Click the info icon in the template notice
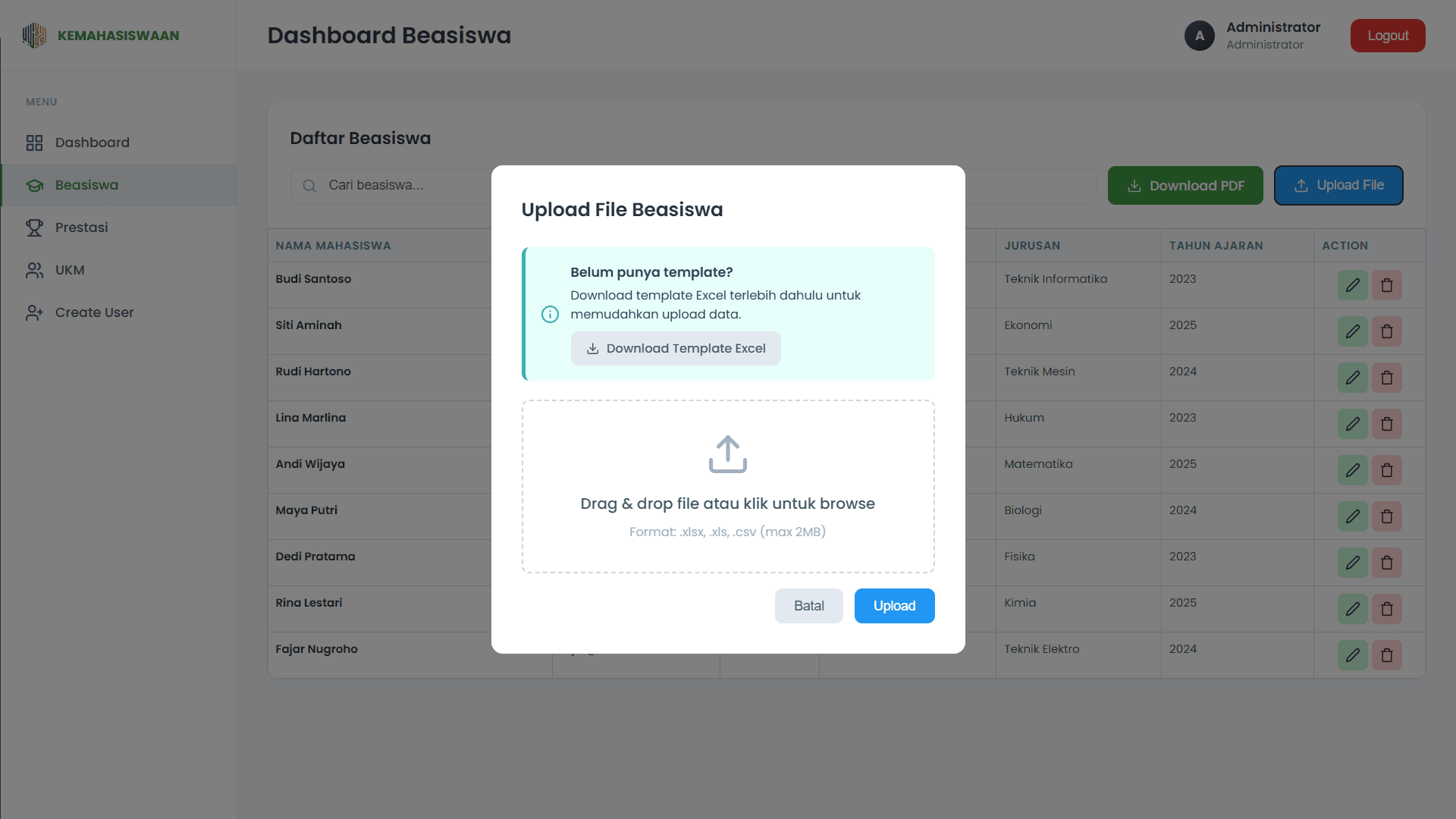Viewport: 1456px width, 819px height. 550,314
